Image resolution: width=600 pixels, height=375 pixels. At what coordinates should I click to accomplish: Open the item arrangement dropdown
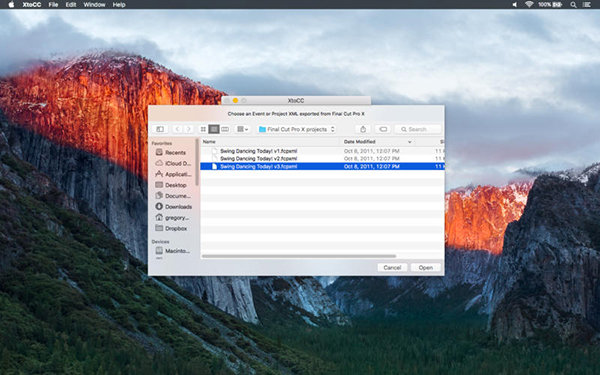click(243, 129)
